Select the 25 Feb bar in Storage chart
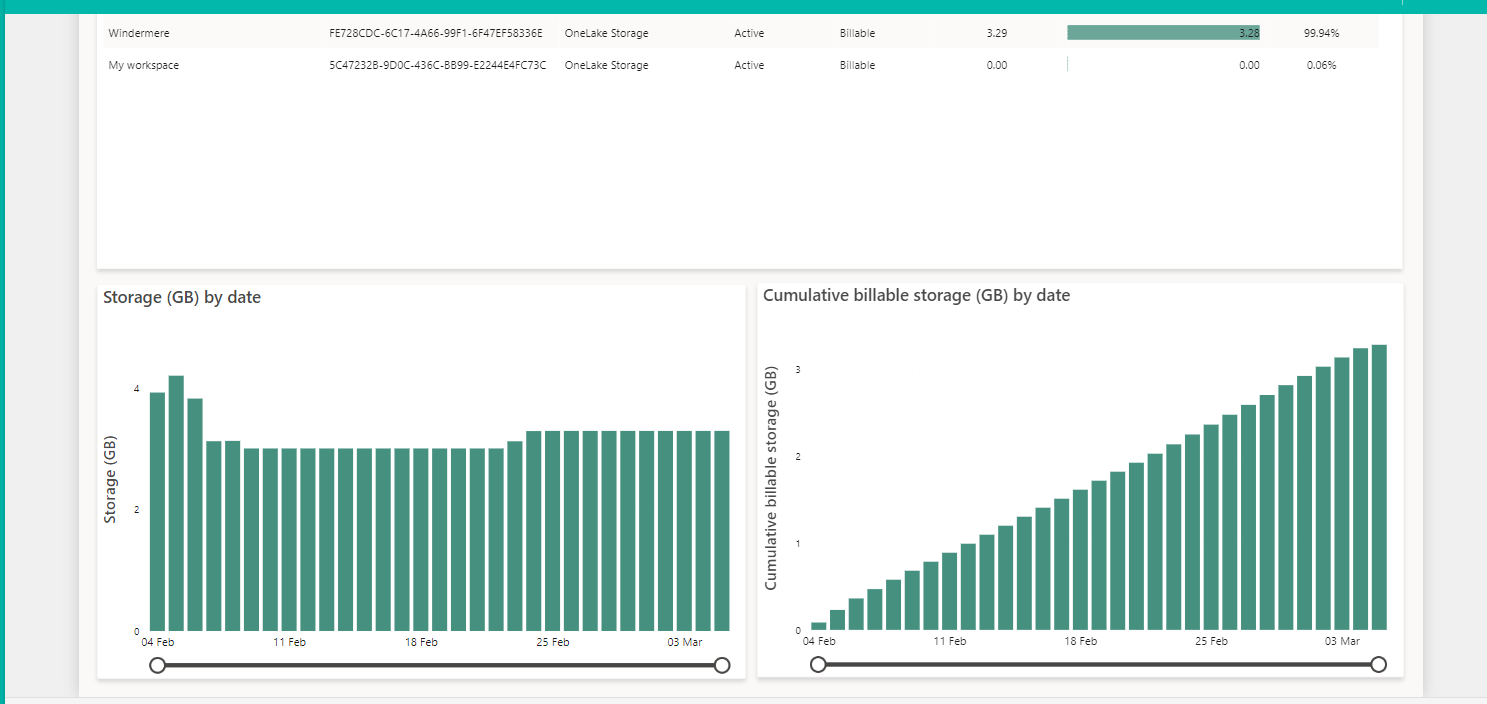 tap(552, 531)
